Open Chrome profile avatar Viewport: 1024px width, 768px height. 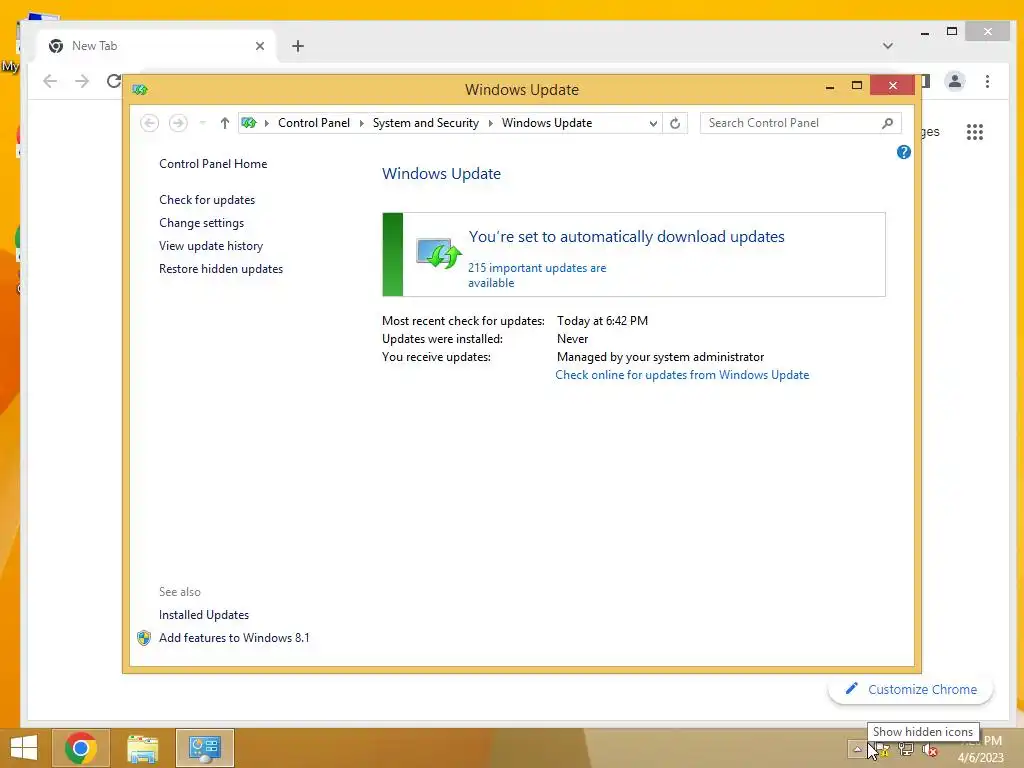(955, 81)
